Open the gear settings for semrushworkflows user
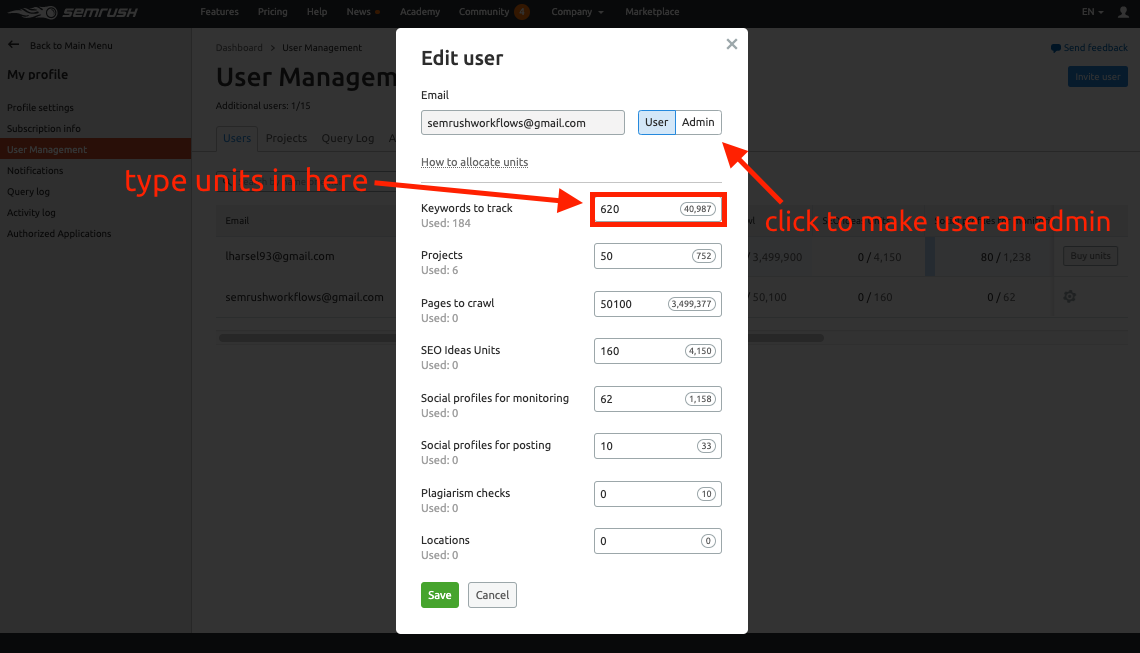Screen dimensions: 1140x653 (1069, 297)
